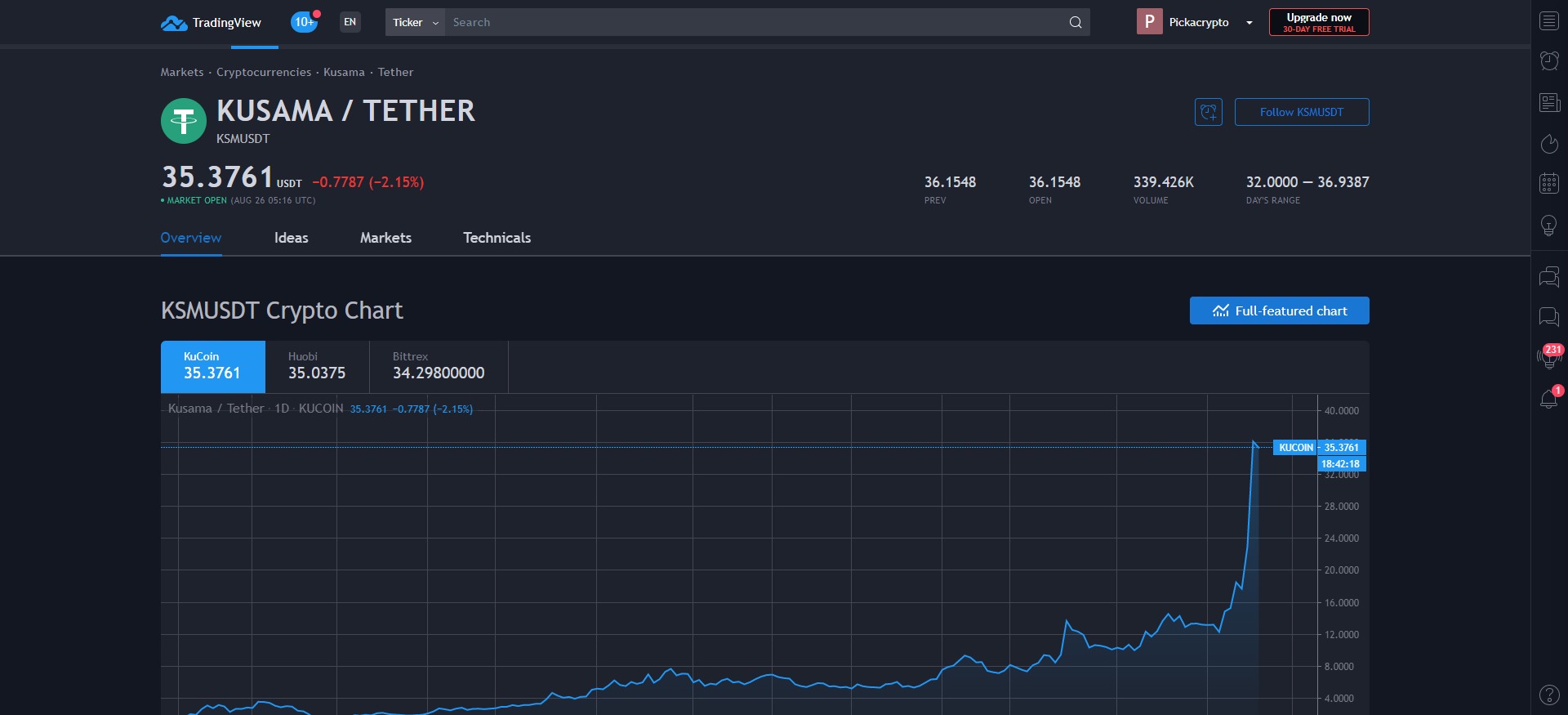Open the Help question mark icon
1568x715 pixels.
point(1549,695)
